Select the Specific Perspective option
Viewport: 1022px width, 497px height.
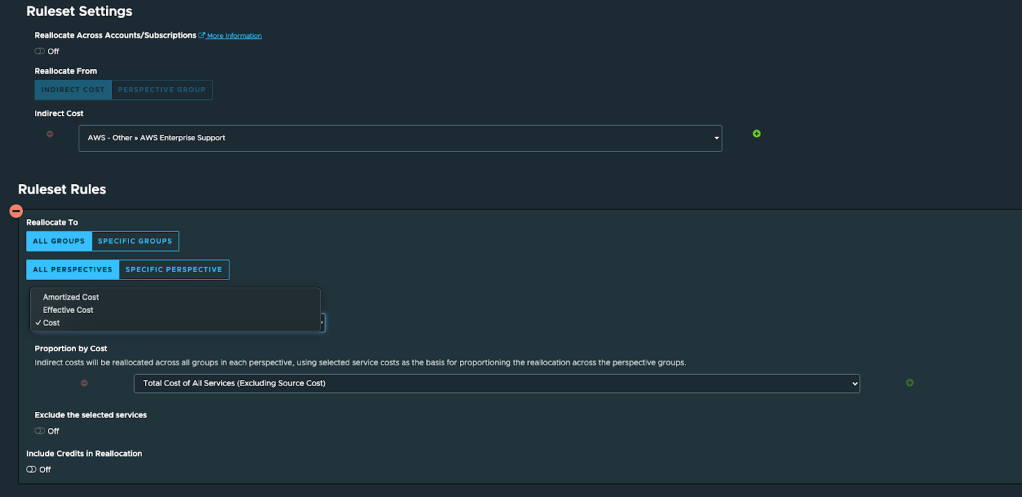[x=174, y=270]
